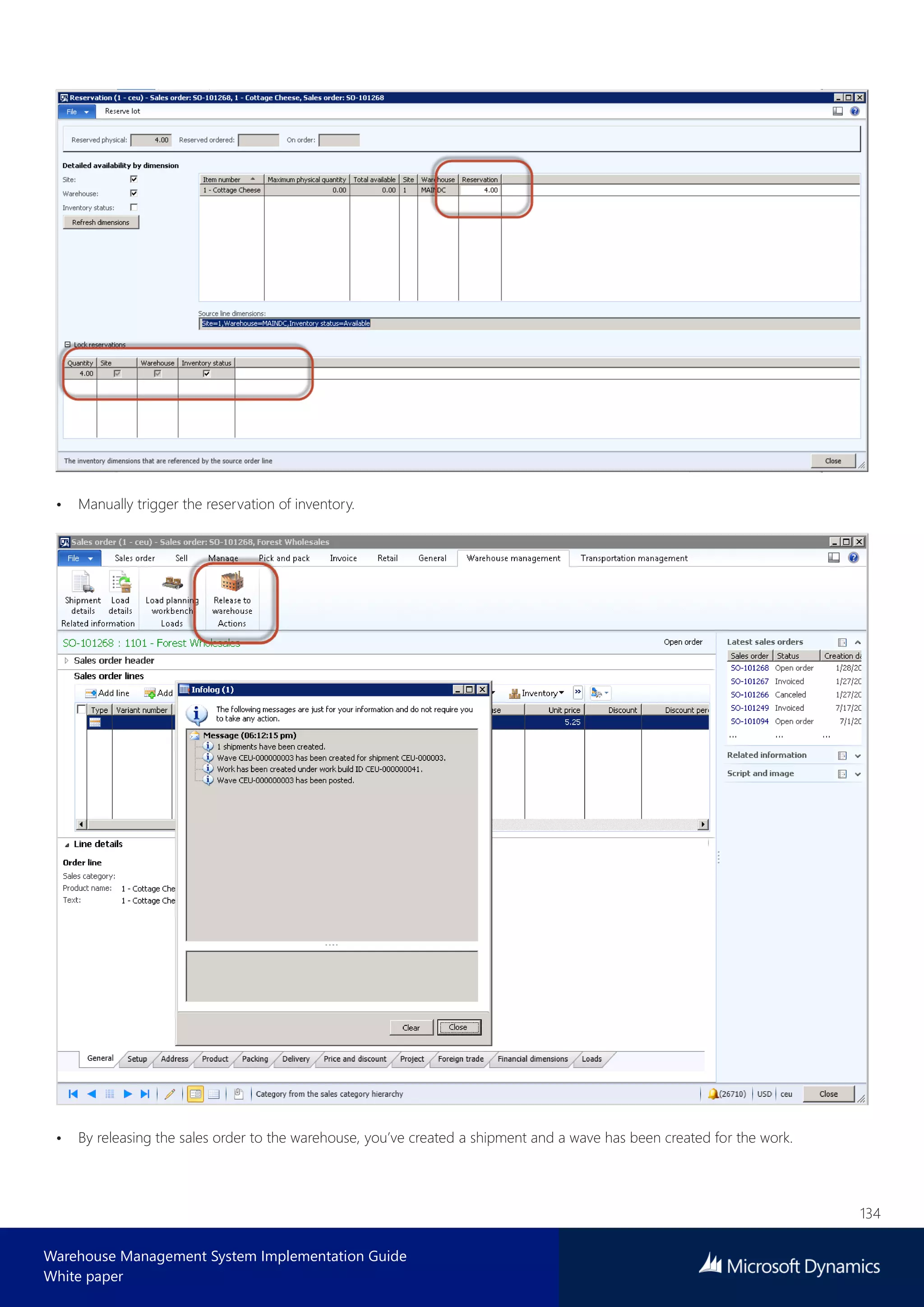The width and height of the screenshot is (924, 1307).
Task: Open Inventory dropdown menu
Action: click(536, 693)
